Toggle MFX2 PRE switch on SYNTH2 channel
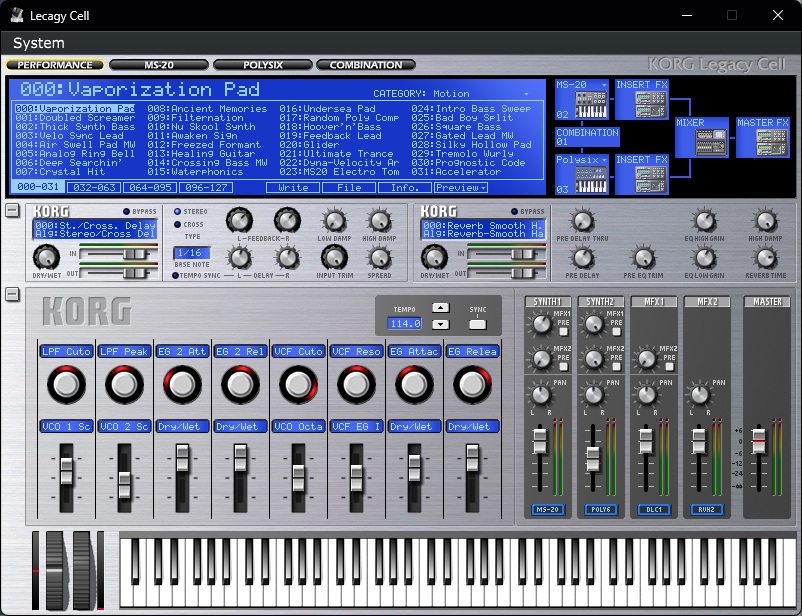 pos(617,366)
